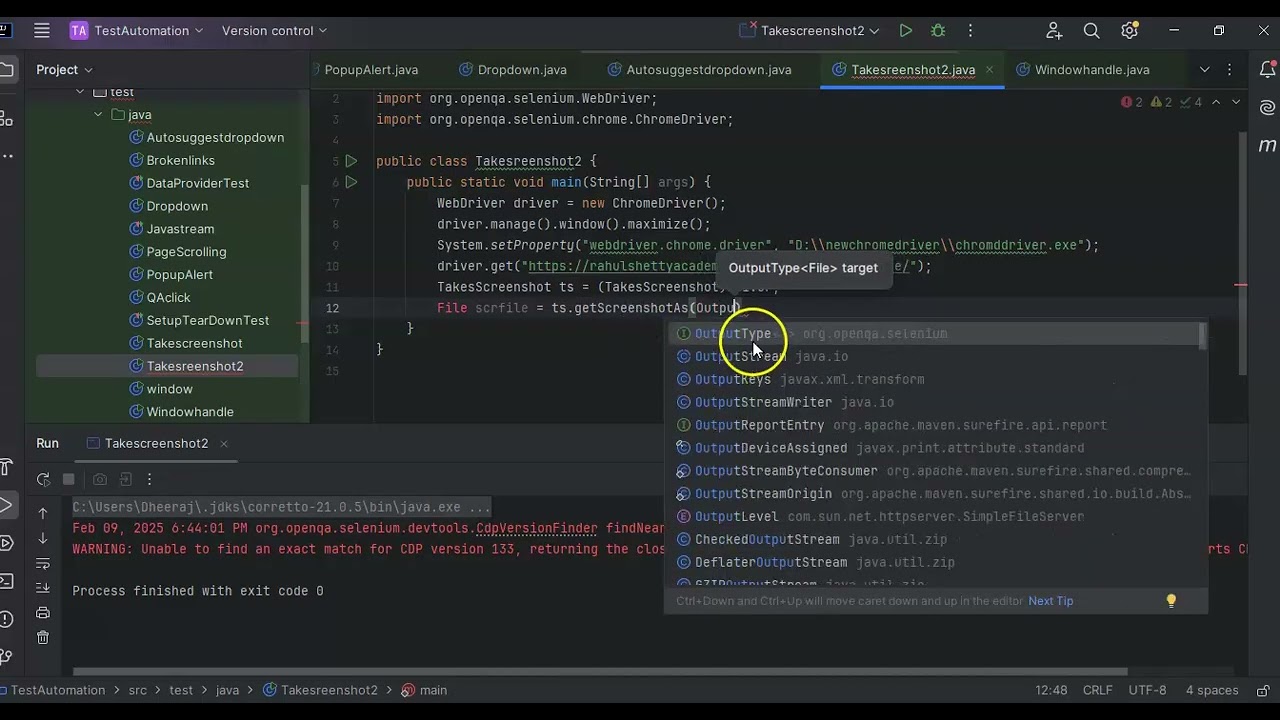Click the up arrow in console gutter

[x=43, y=513]
